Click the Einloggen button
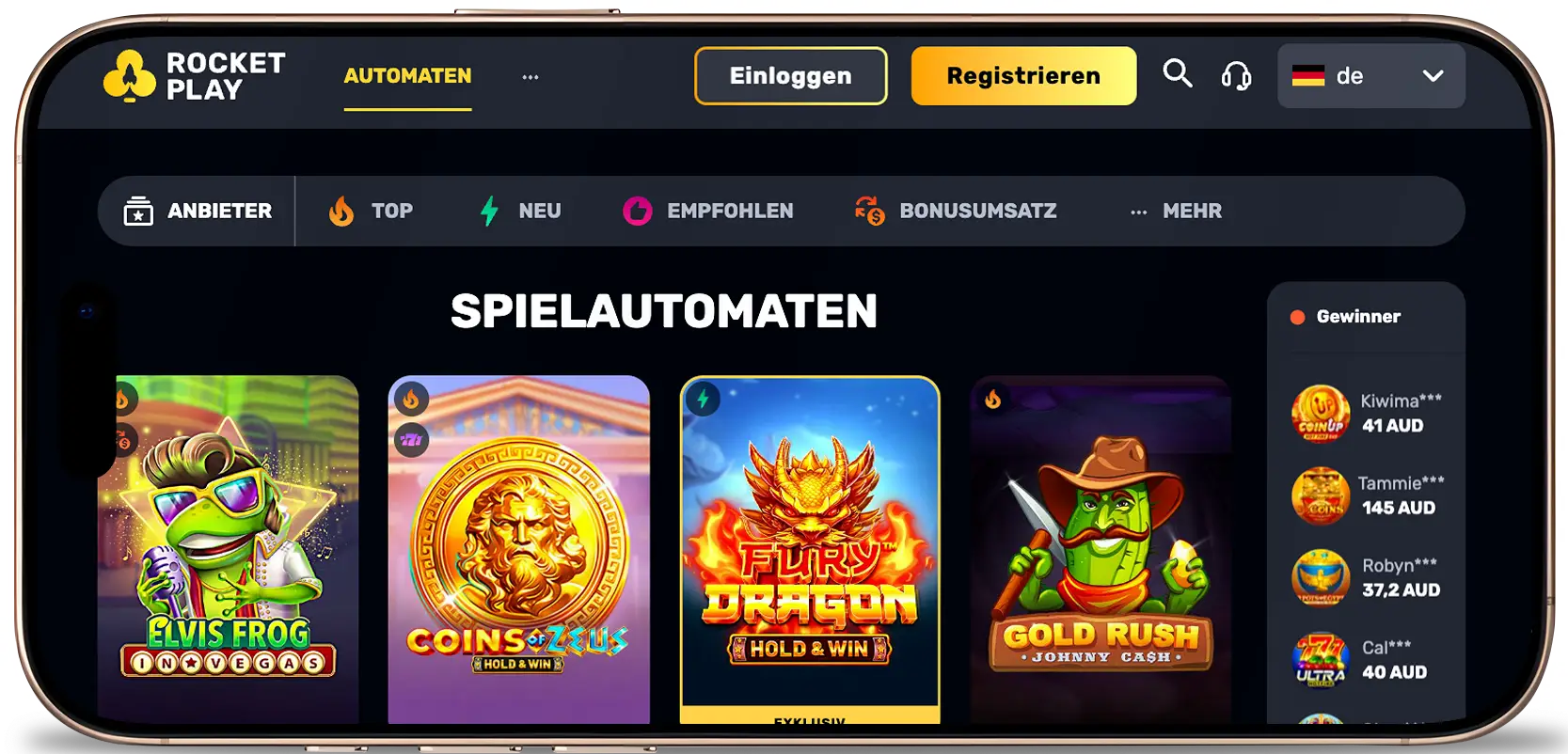Viewport: 1568px width, 754px height. coord(791,75)
